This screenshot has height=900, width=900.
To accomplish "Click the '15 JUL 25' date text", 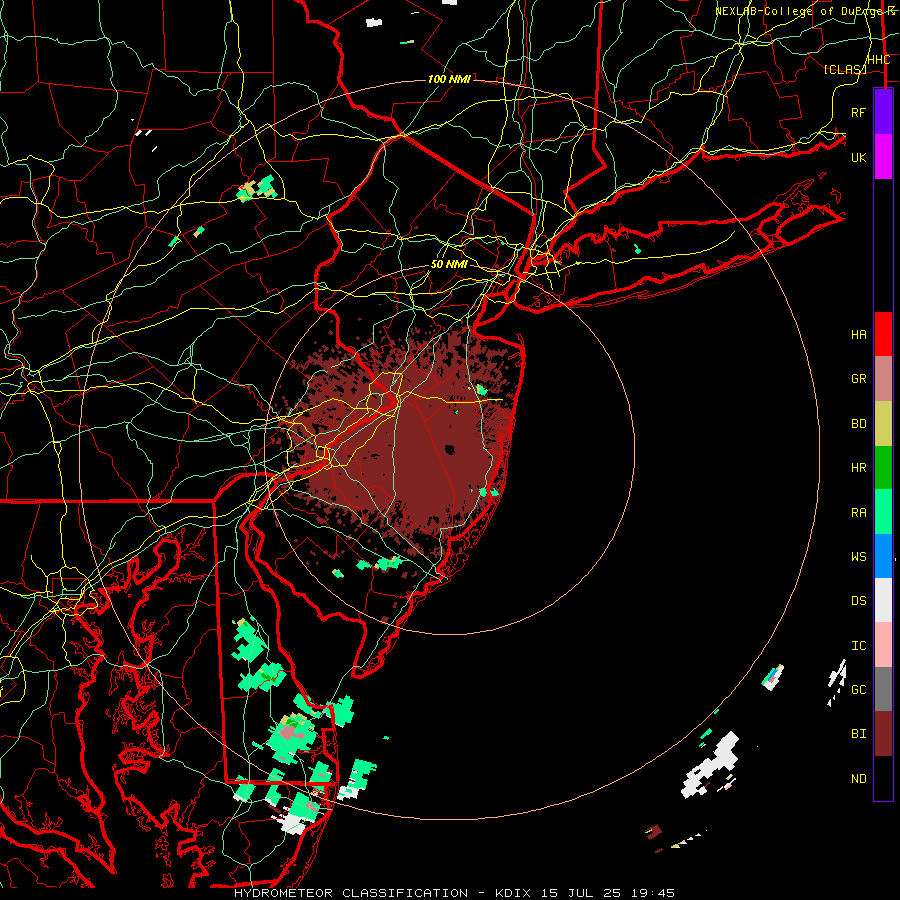I will (x=580, y=893).
